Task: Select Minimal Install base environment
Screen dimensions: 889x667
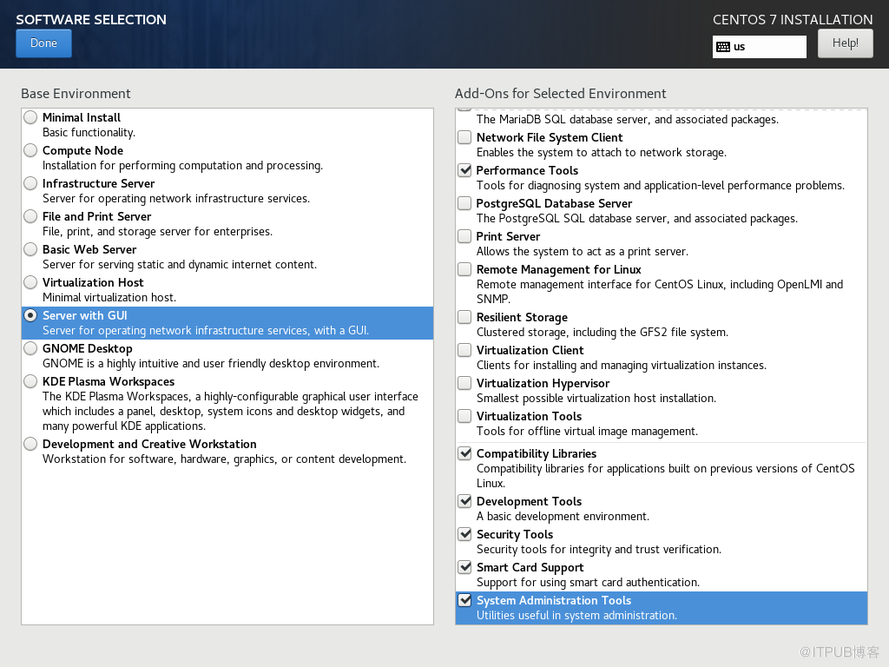Action: click(31, 118)
